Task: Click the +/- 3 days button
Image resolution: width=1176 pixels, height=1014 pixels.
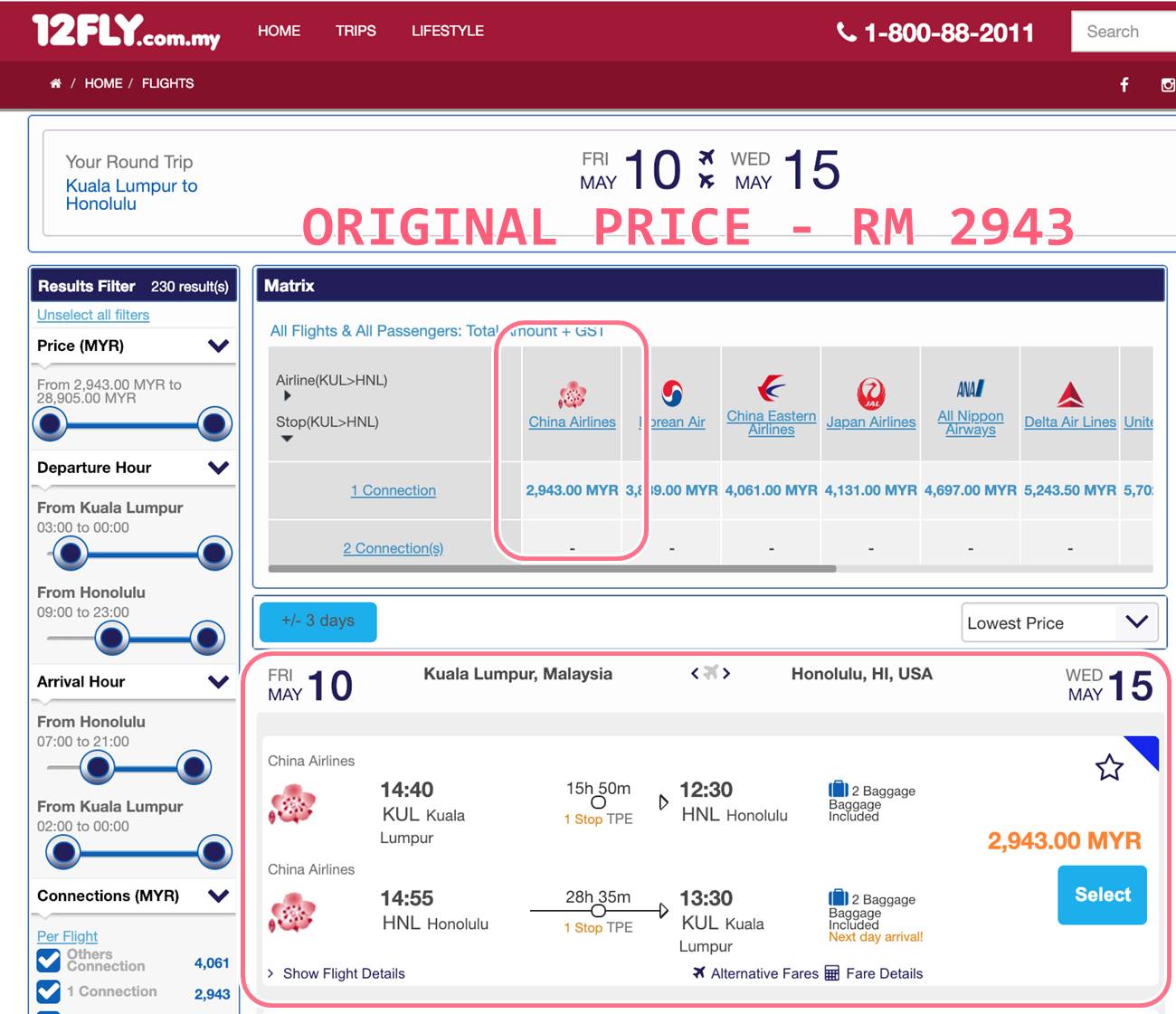Action: click(318, 621)
